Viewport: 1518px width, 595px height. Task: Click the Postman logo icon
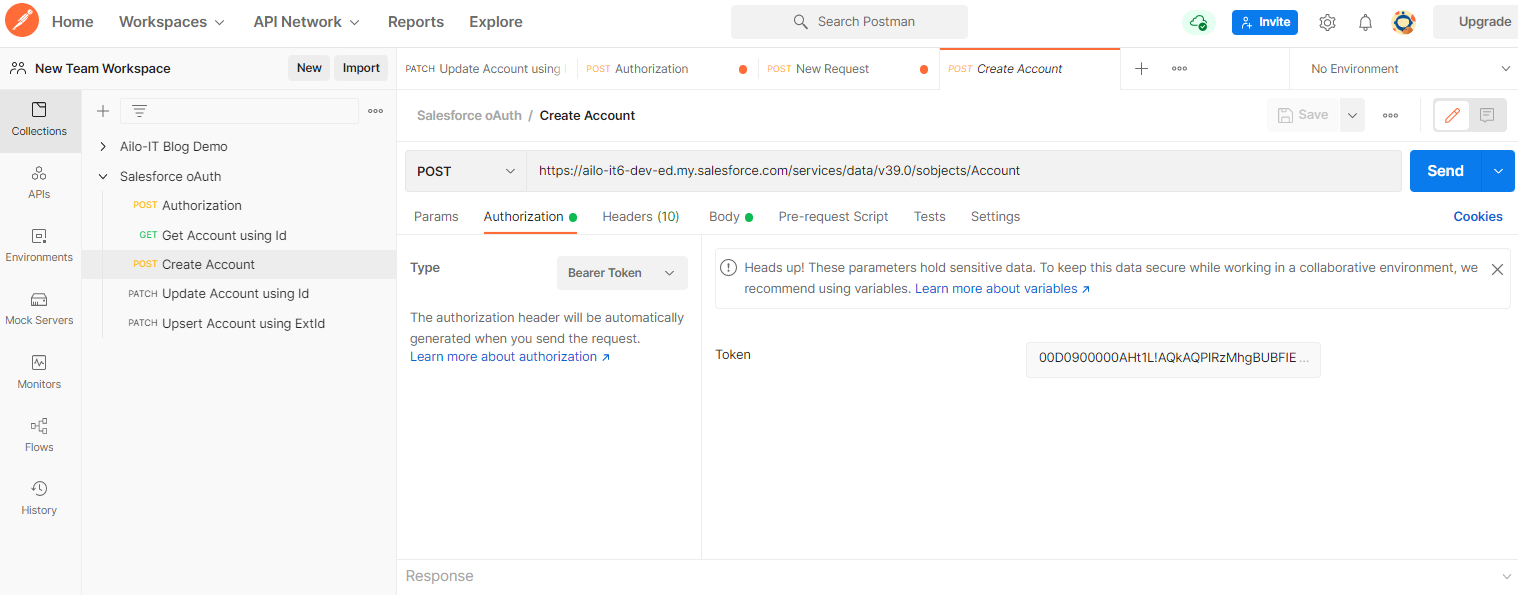click(x=22, y=21)
